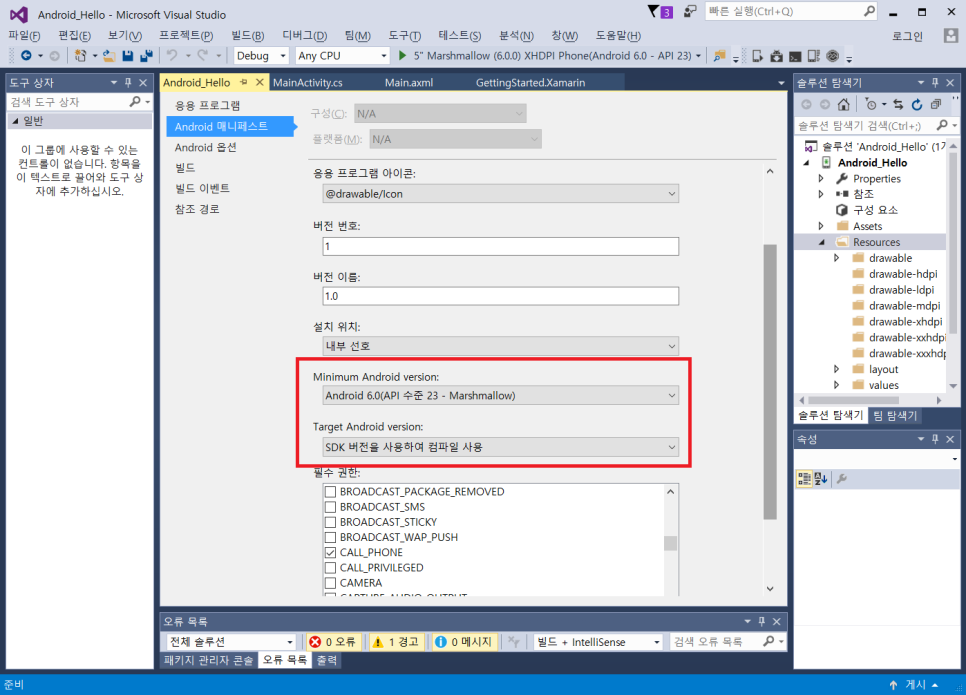Click the green Start debugging play icon
The image size is (966, 695).
(x=402, y=55)
